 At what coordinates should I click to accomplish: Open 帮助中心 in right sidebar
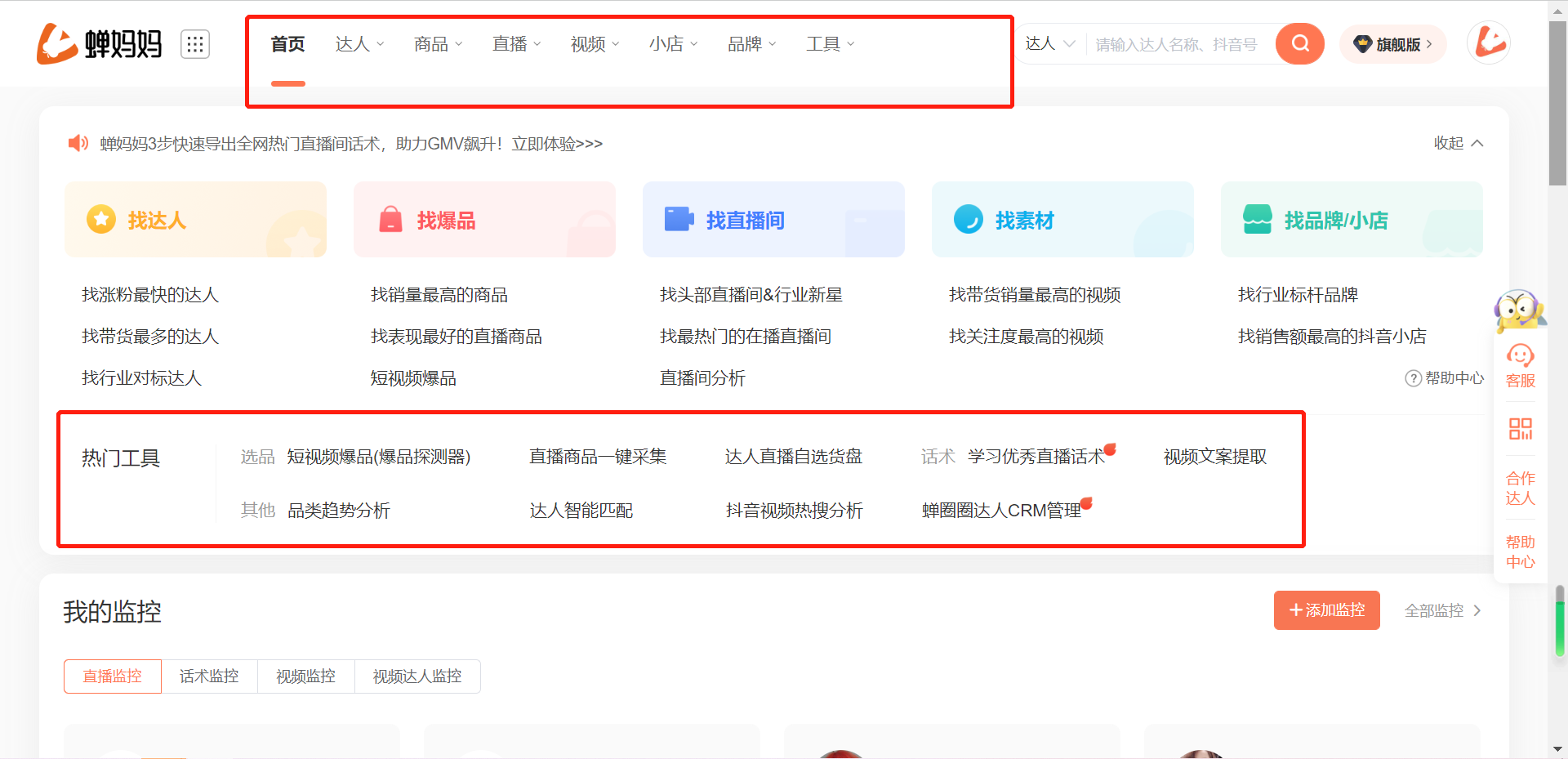[1521, 551]
